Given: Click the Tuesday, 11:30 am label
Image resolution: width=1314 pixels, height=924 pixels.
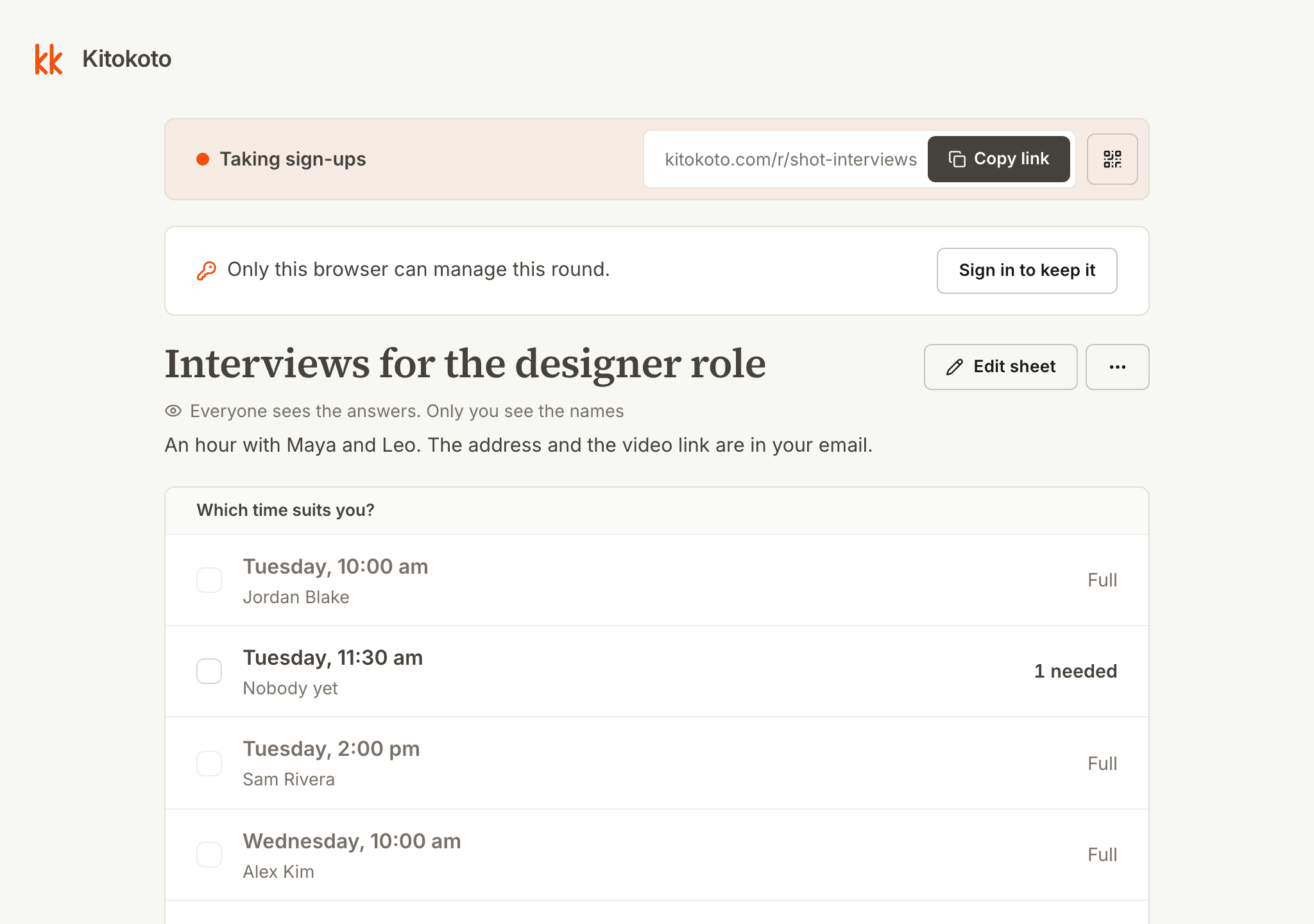Looking at the screenshot, I should (333, 658).
